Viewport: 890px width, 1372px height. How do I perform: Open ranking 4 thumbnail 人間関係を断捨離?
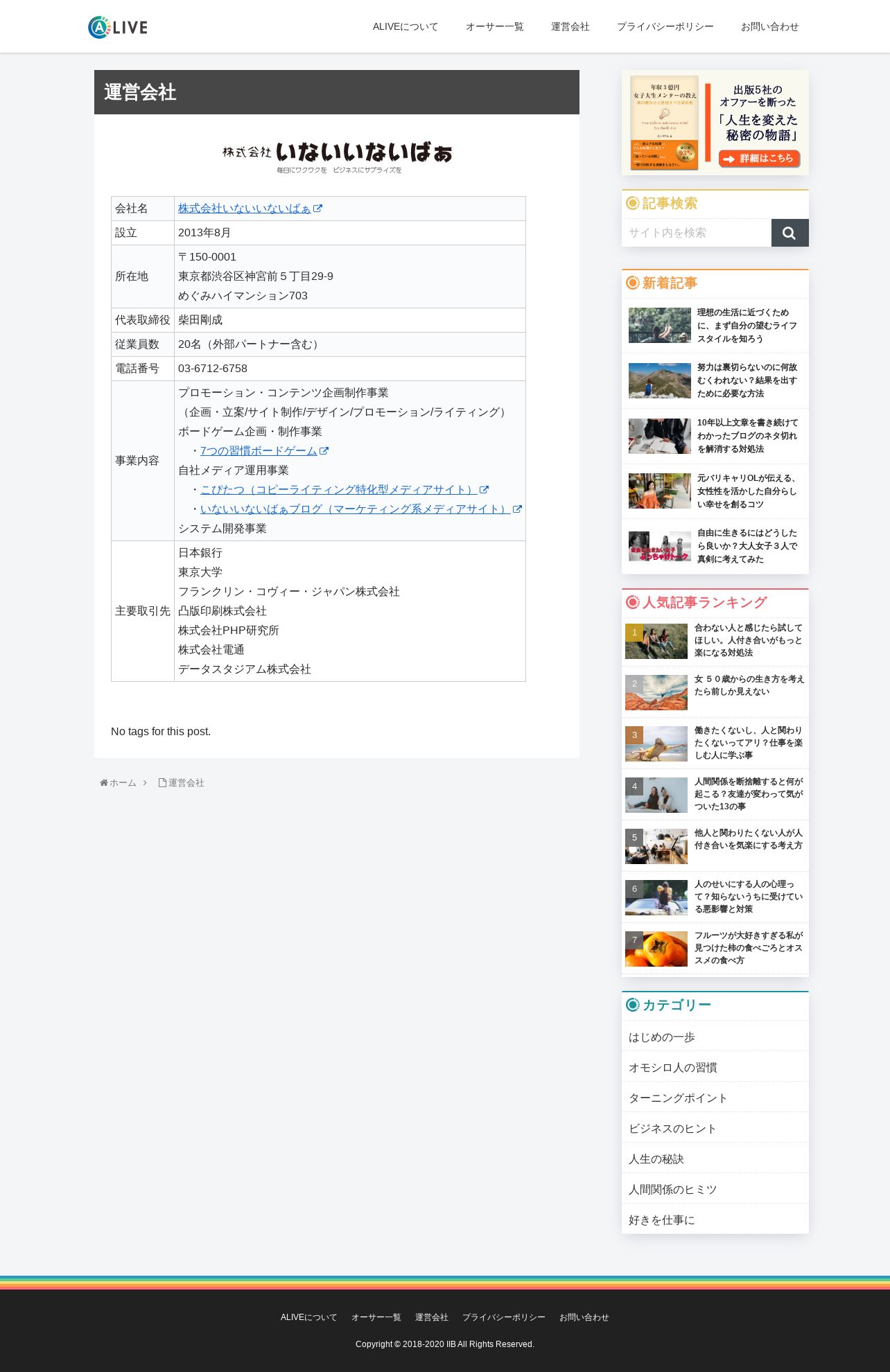coord(656,795)
